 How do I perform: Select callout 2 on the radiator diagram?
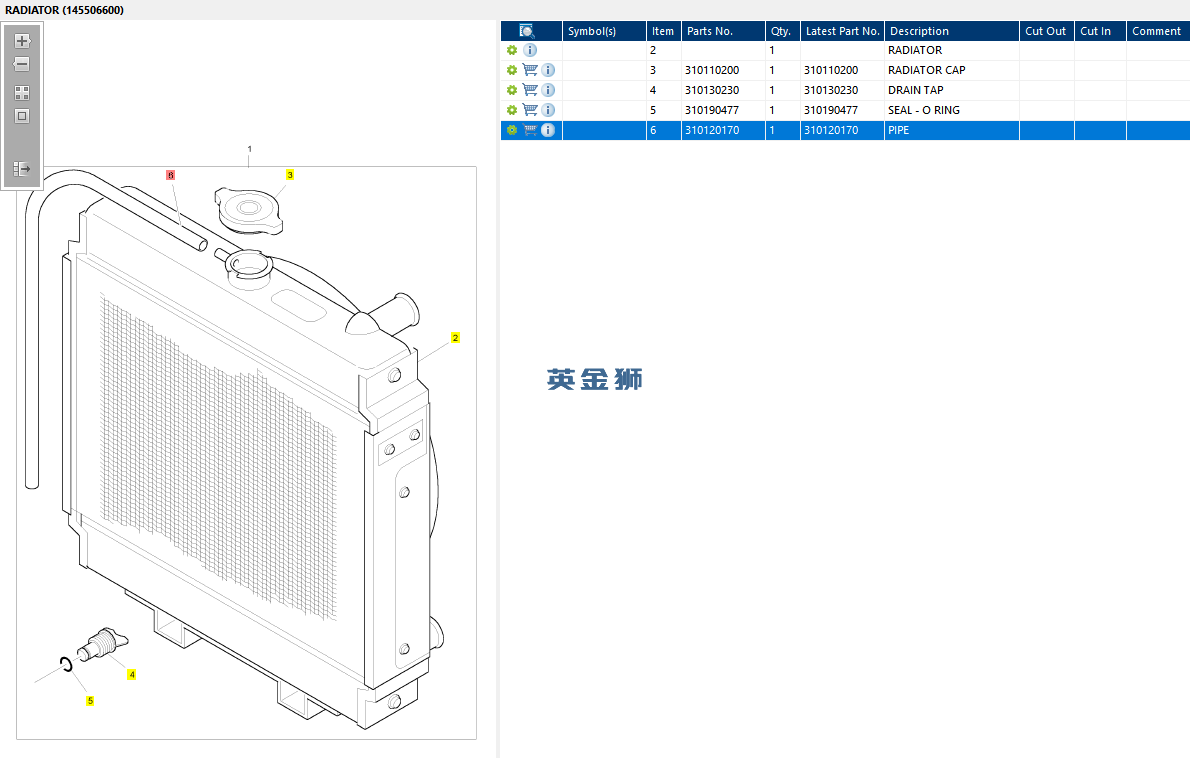pyautogui.click(x=455, y=338)
